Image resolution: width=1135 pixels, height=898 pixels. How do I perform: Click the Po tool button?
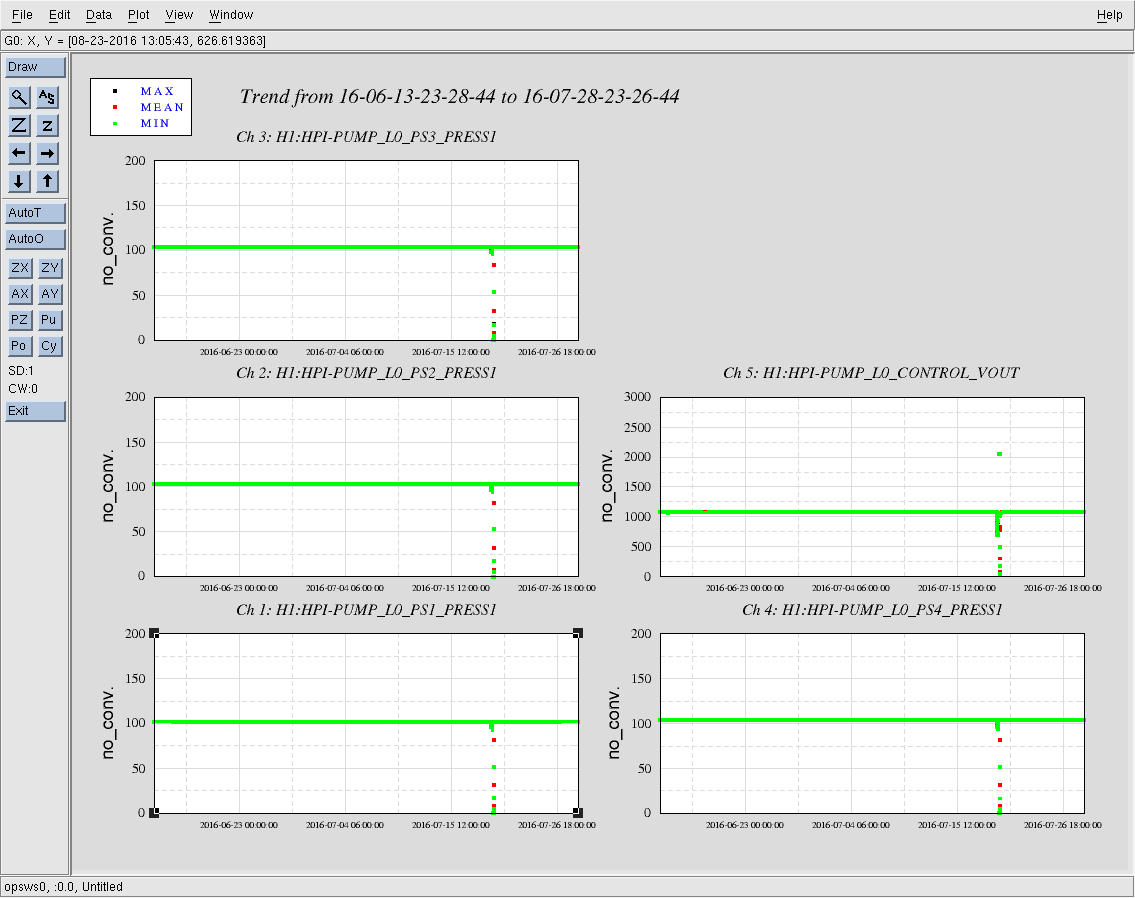(x=20, y=346)
